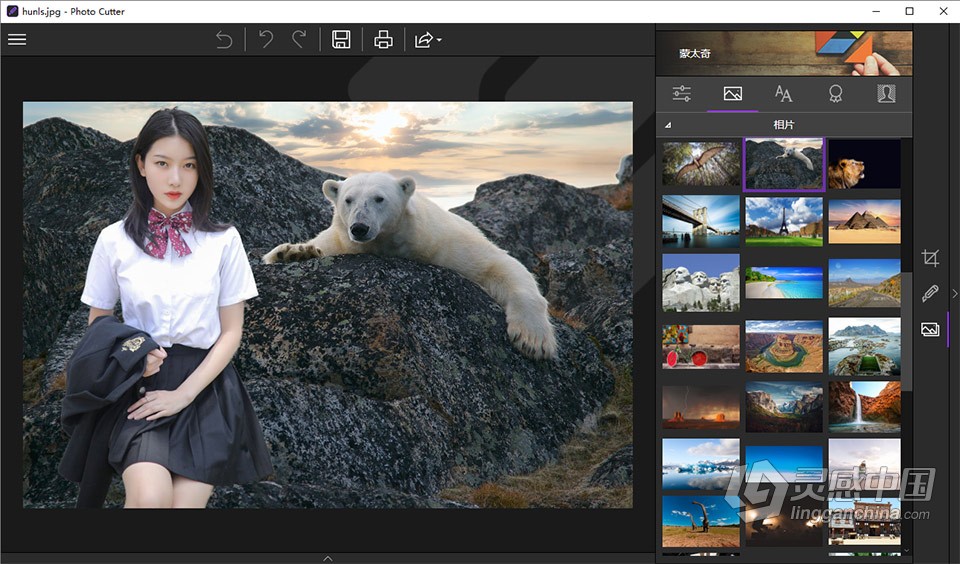Click the composite photo canvas
The height and width of the screenshot is (564, 960).
328,305
